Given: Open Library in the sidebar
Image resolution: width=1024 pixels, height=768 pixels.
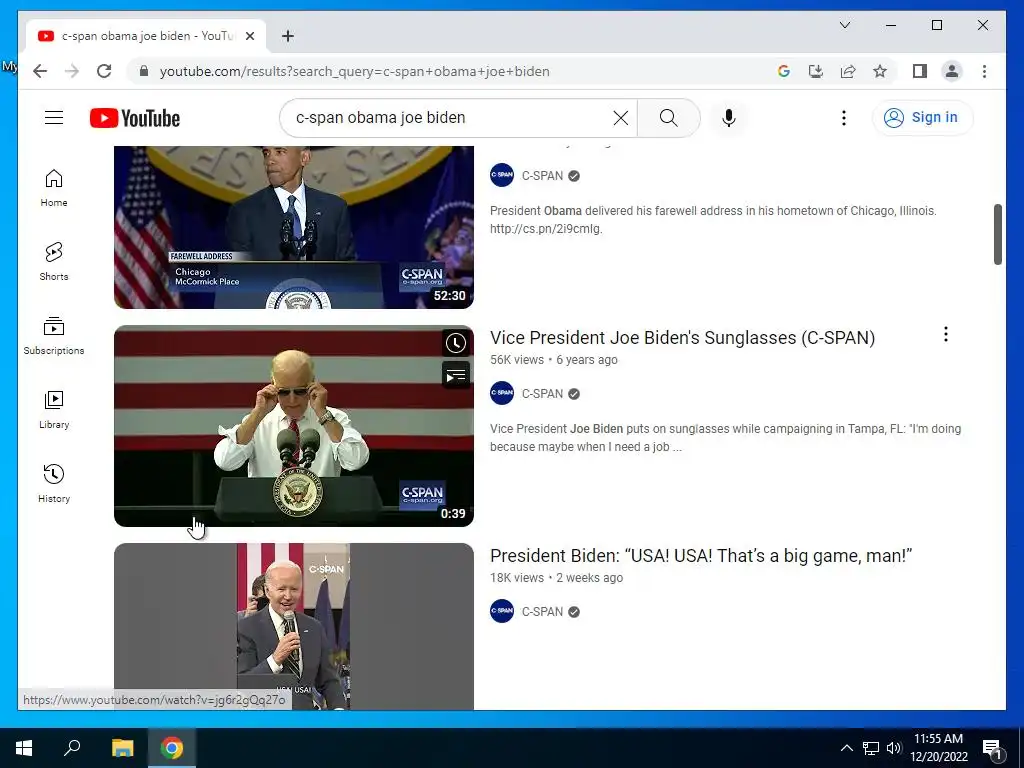Looking at the screenshot, I should click(x=54, y=409).
